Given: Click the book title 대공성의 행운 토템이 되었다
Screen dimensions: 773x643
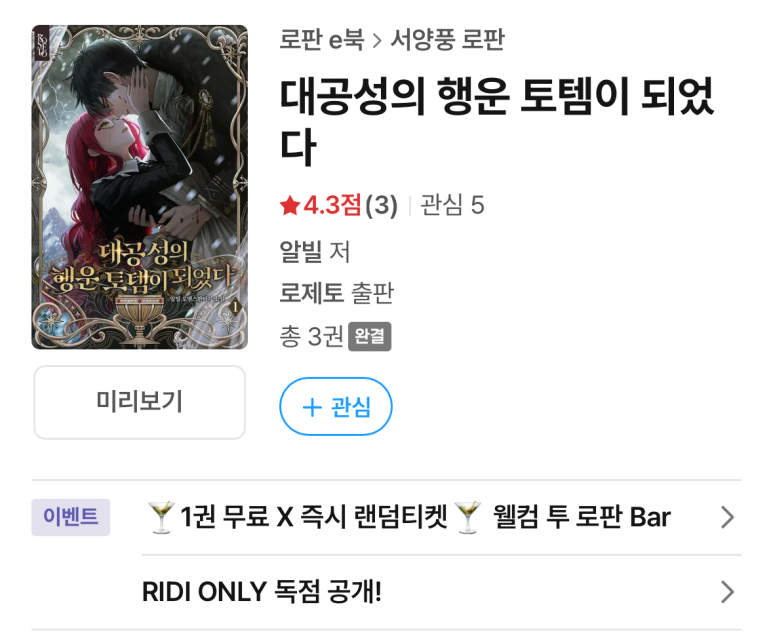Looking at the screenshot, I should click(x=497, y=121).
